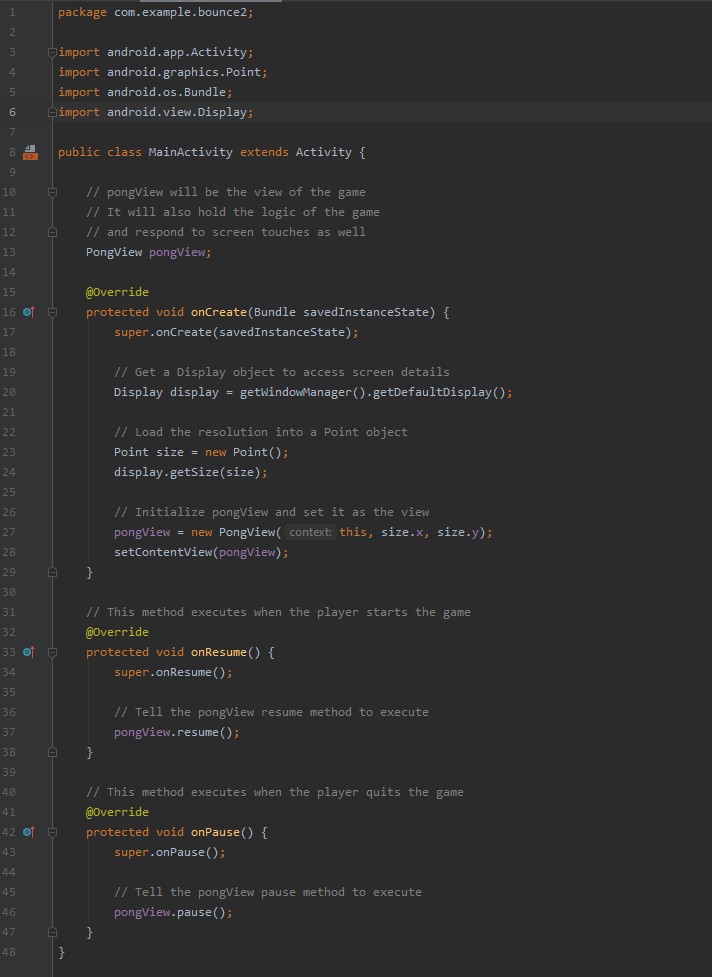Click comment 'Initialize pongView and set it as the view'
This screenshot has width=712, height=977.
(272, 512)
